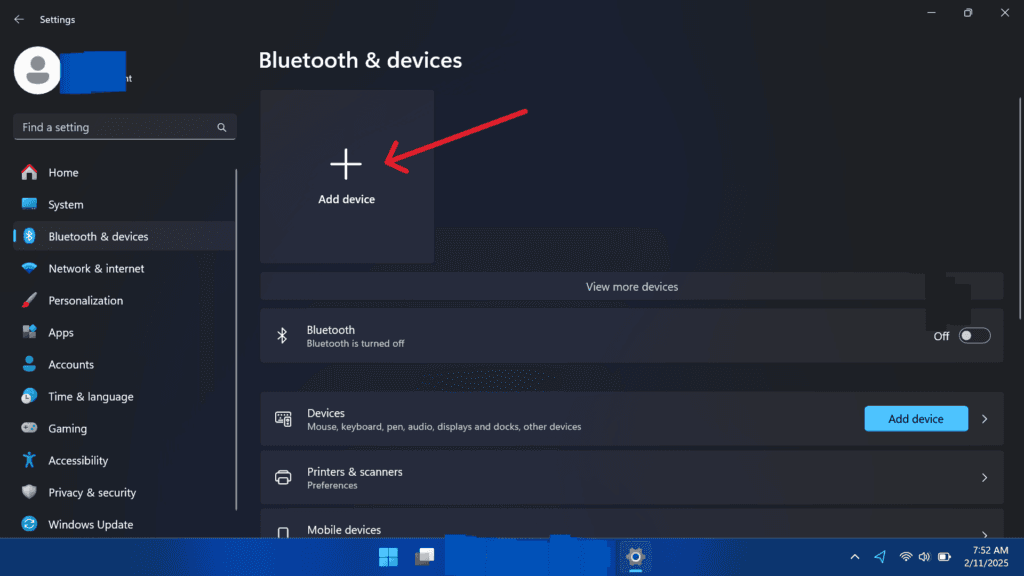Viewport: 1024px width, 576px height.
Task: Open the Windows Start button on taskbar
Action: pos(389,556)
